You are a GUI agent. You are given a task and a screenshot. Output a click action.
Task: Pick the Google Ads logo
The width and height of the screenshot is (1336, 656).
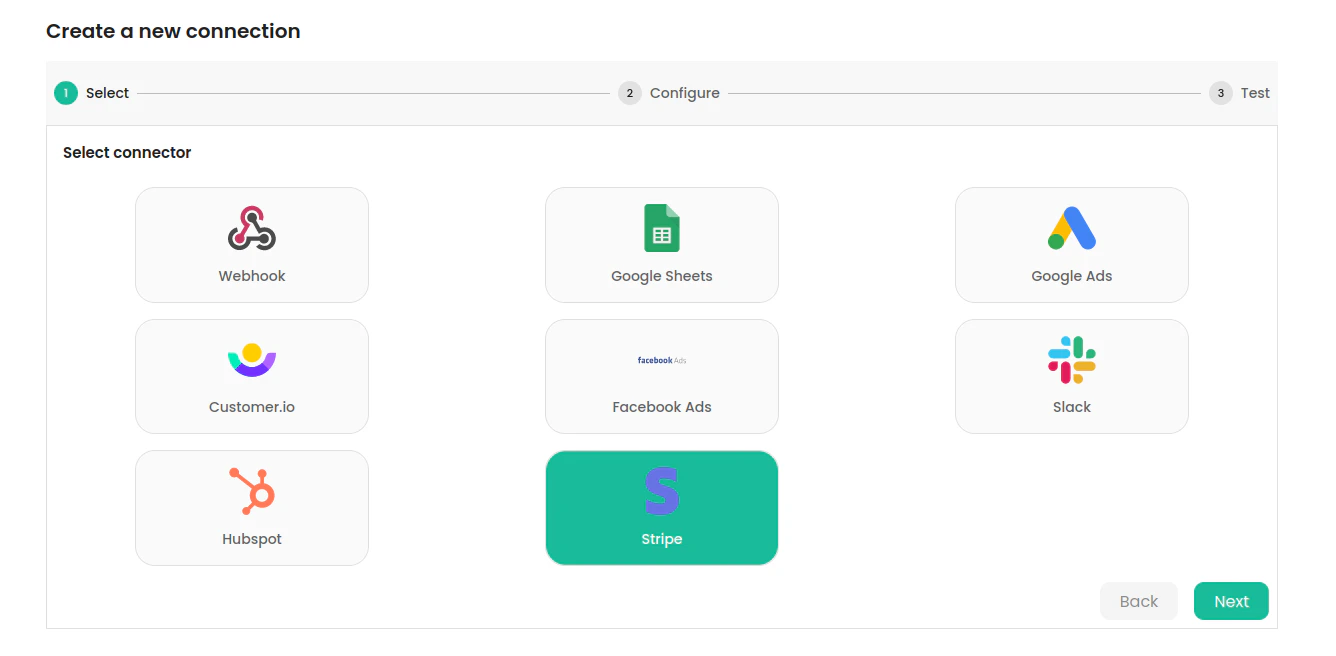tap(1072, 228)
